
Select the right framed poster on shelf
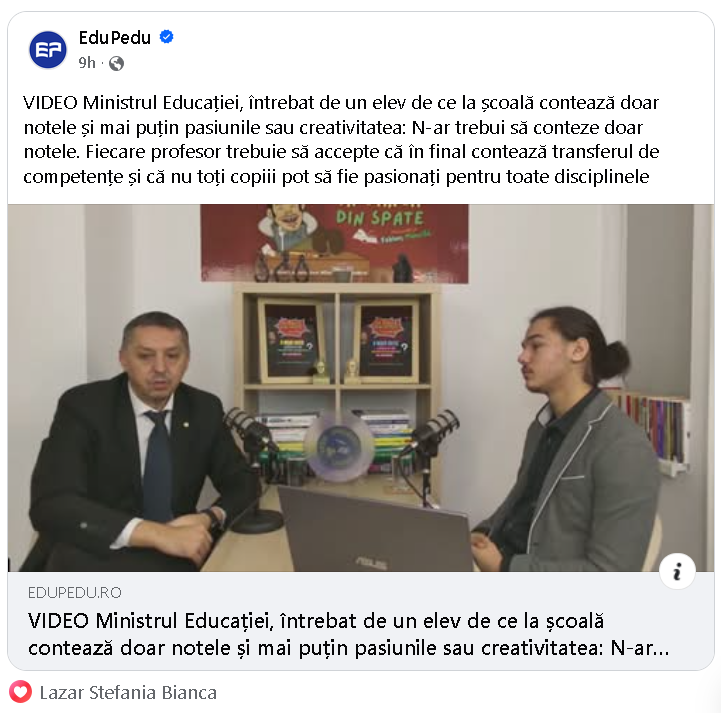(386, 341)
